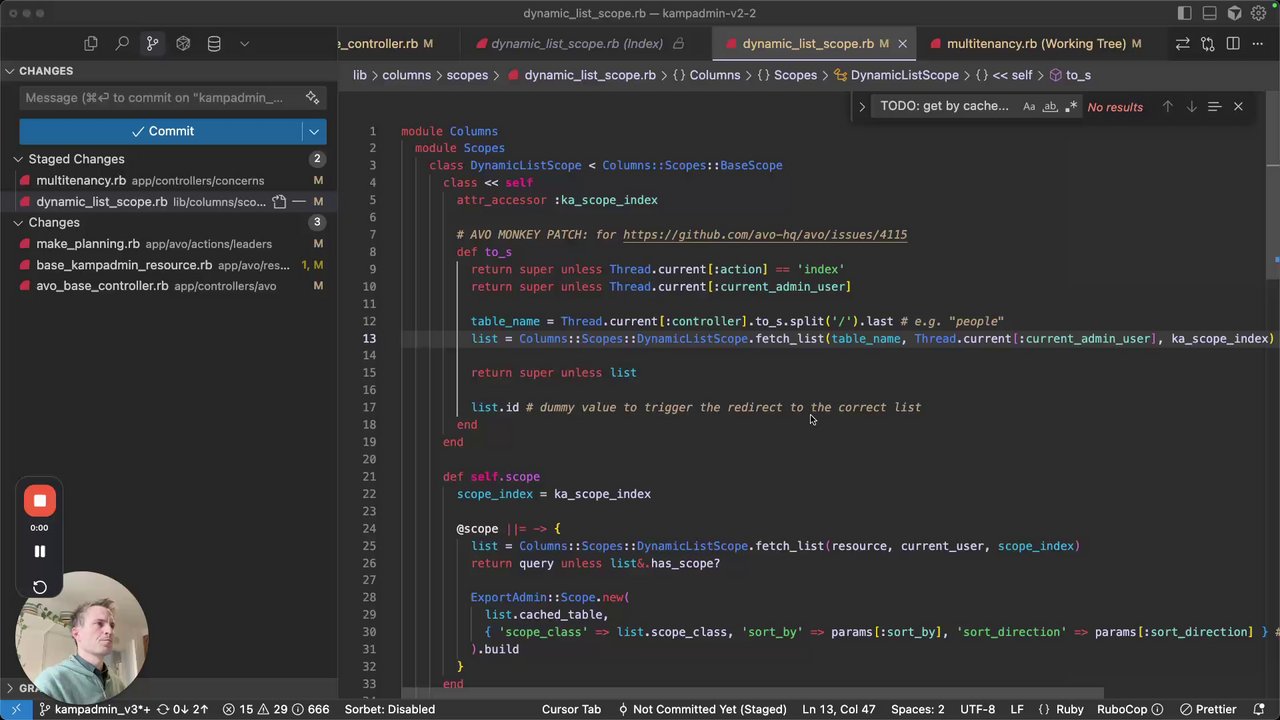Open the GitHub issue link in comment
1280x720 pixels.
(764, 235)
